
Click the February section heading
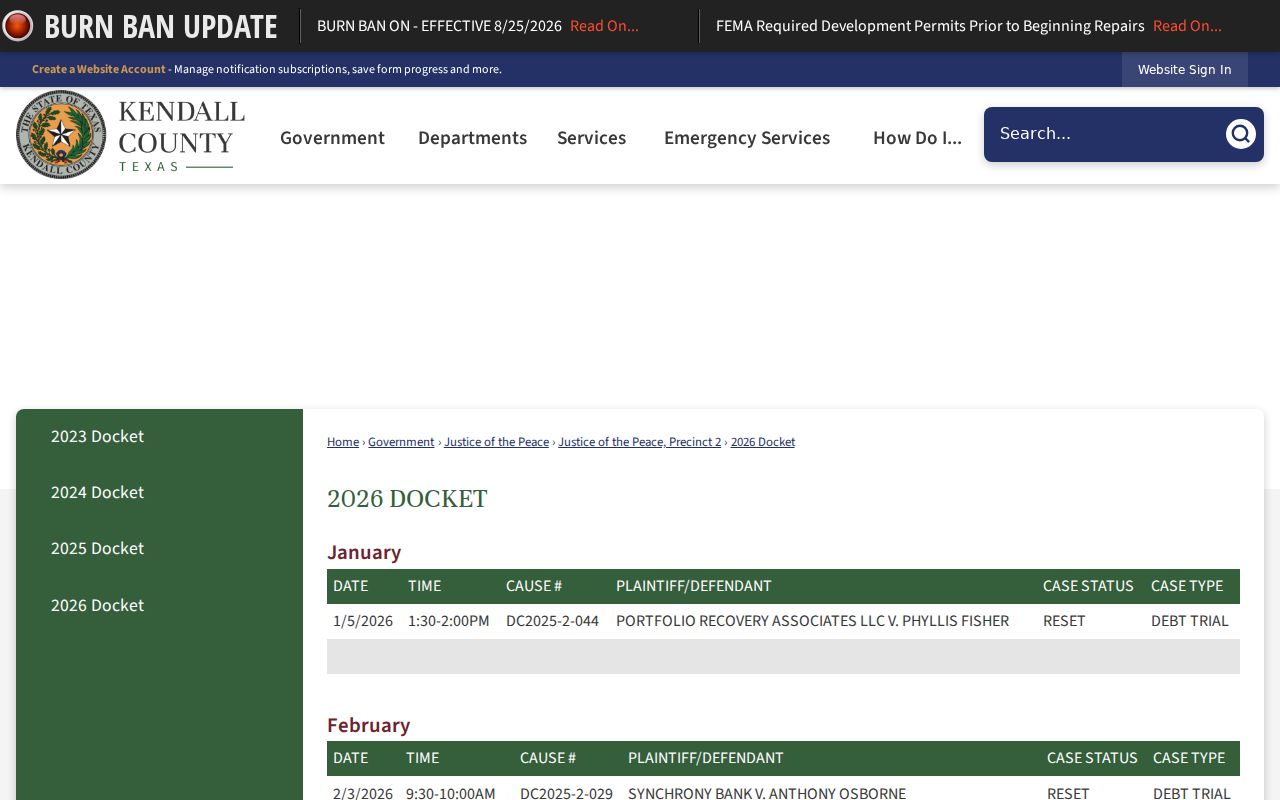[368, 725]
